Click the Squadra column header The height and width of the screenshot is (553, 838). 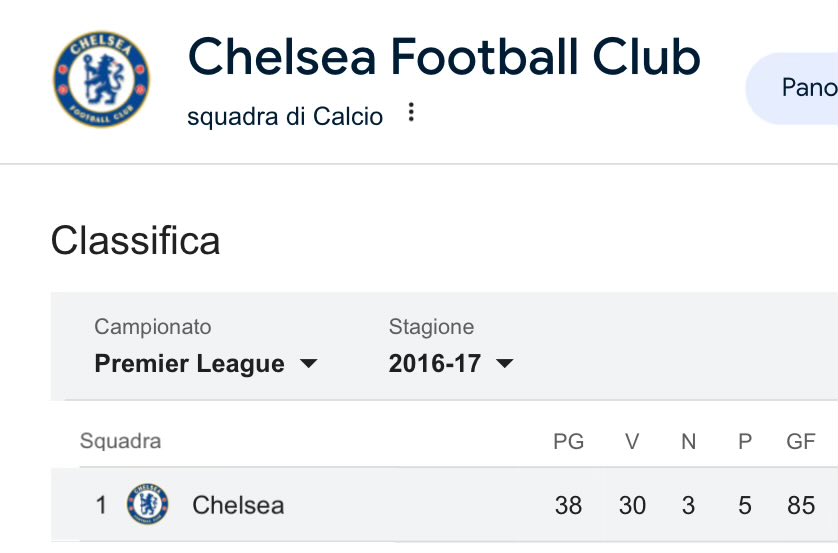coord(120,441)
